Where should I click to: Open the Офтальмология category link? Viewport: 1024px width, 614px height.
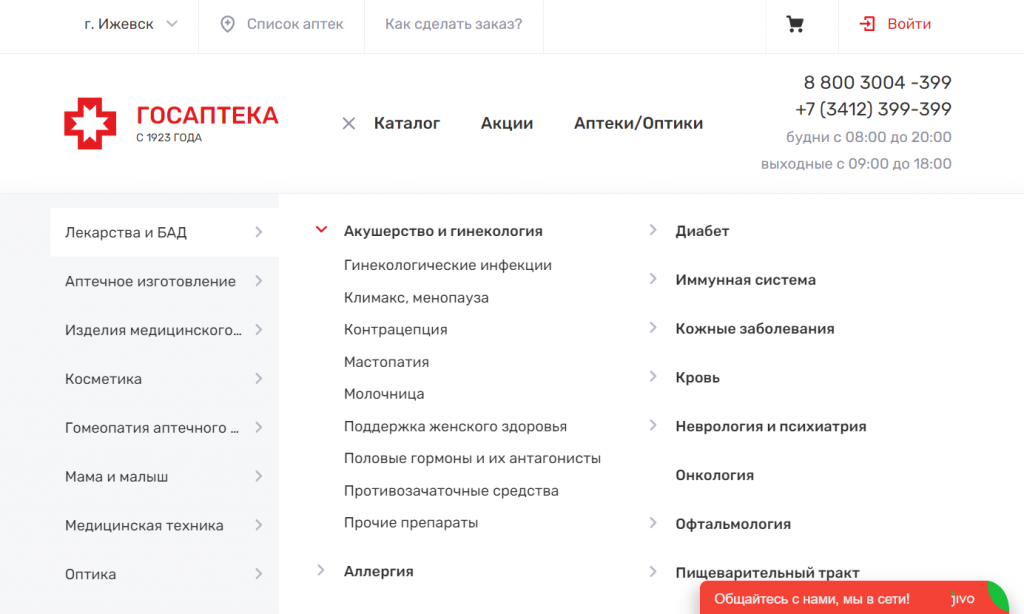(733, 525)
